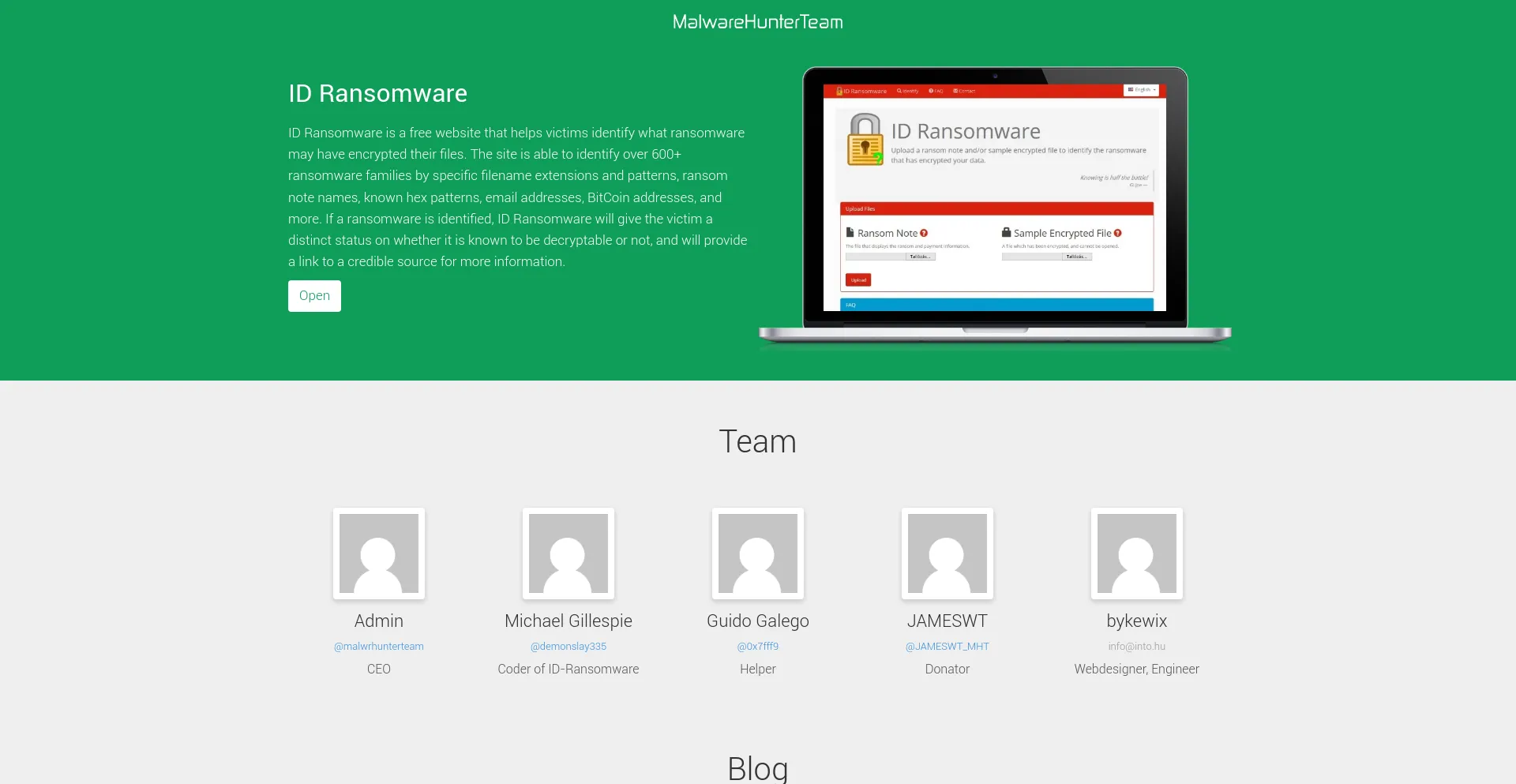
Task: Open the ID Ransomware site button
Action: 314,296
